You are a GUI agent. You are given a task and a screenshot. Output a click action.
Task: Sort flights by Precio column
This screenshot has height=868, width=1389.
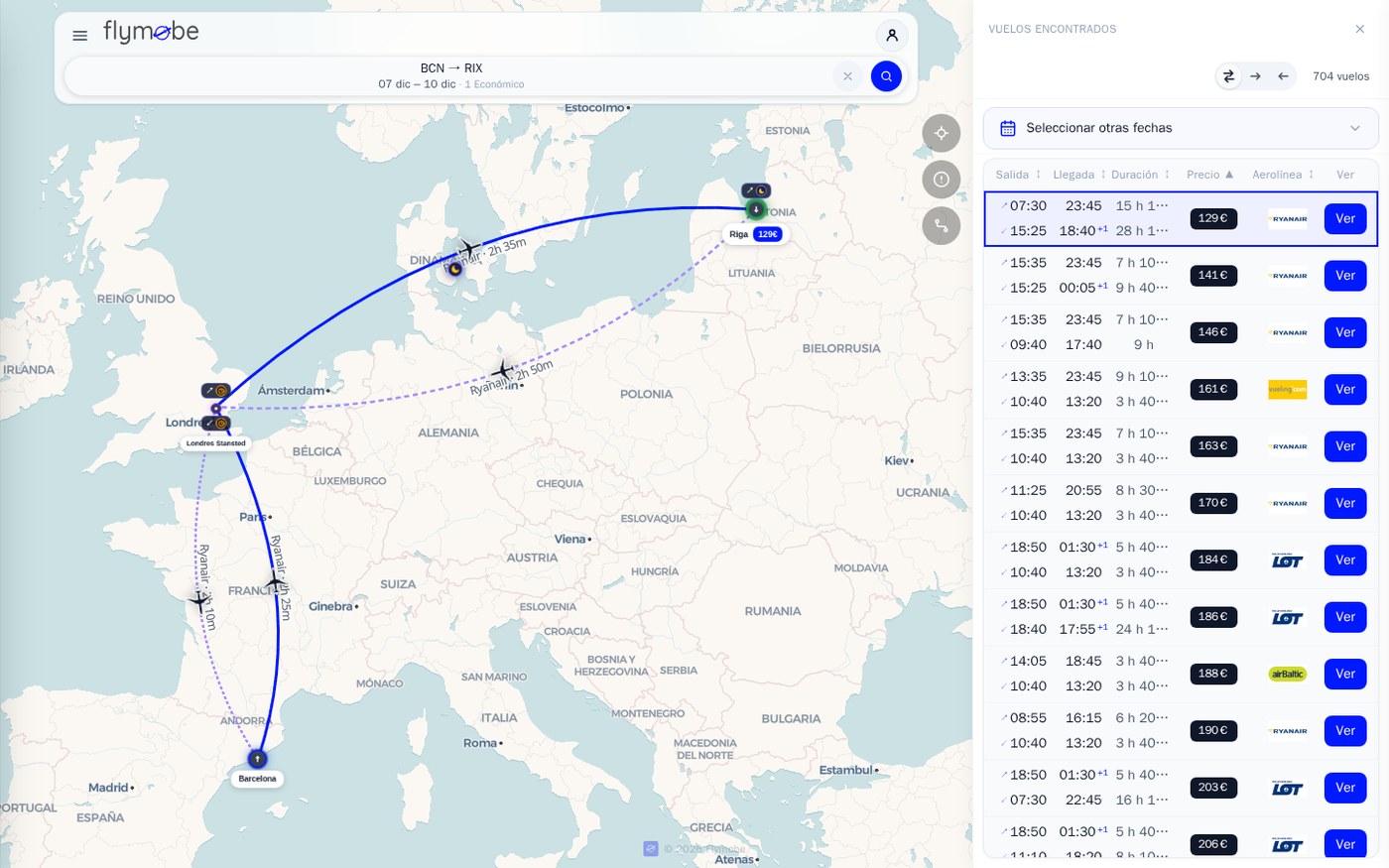1210,175
